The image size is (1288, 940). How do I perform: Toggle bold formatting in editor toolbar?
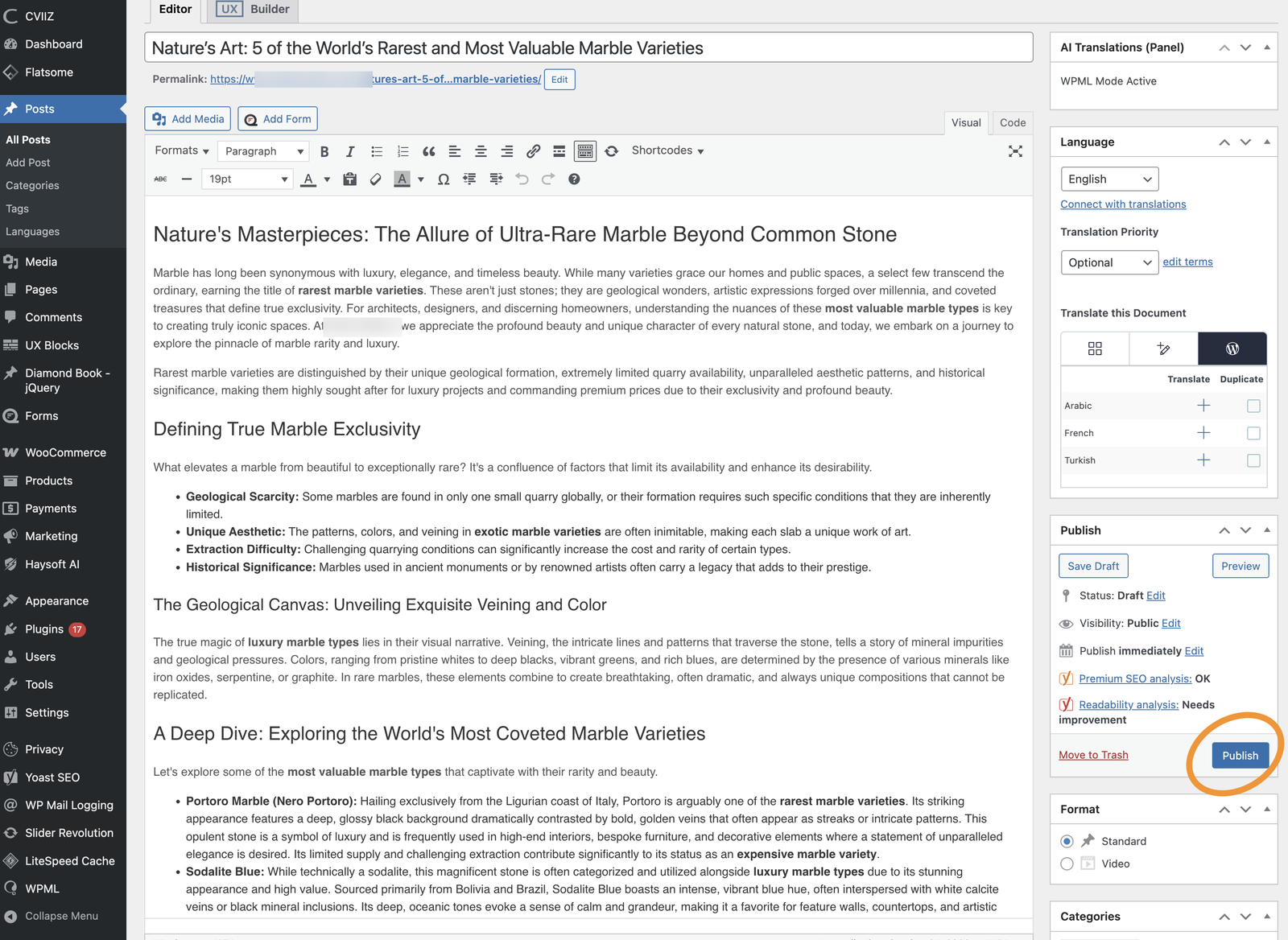324,151
